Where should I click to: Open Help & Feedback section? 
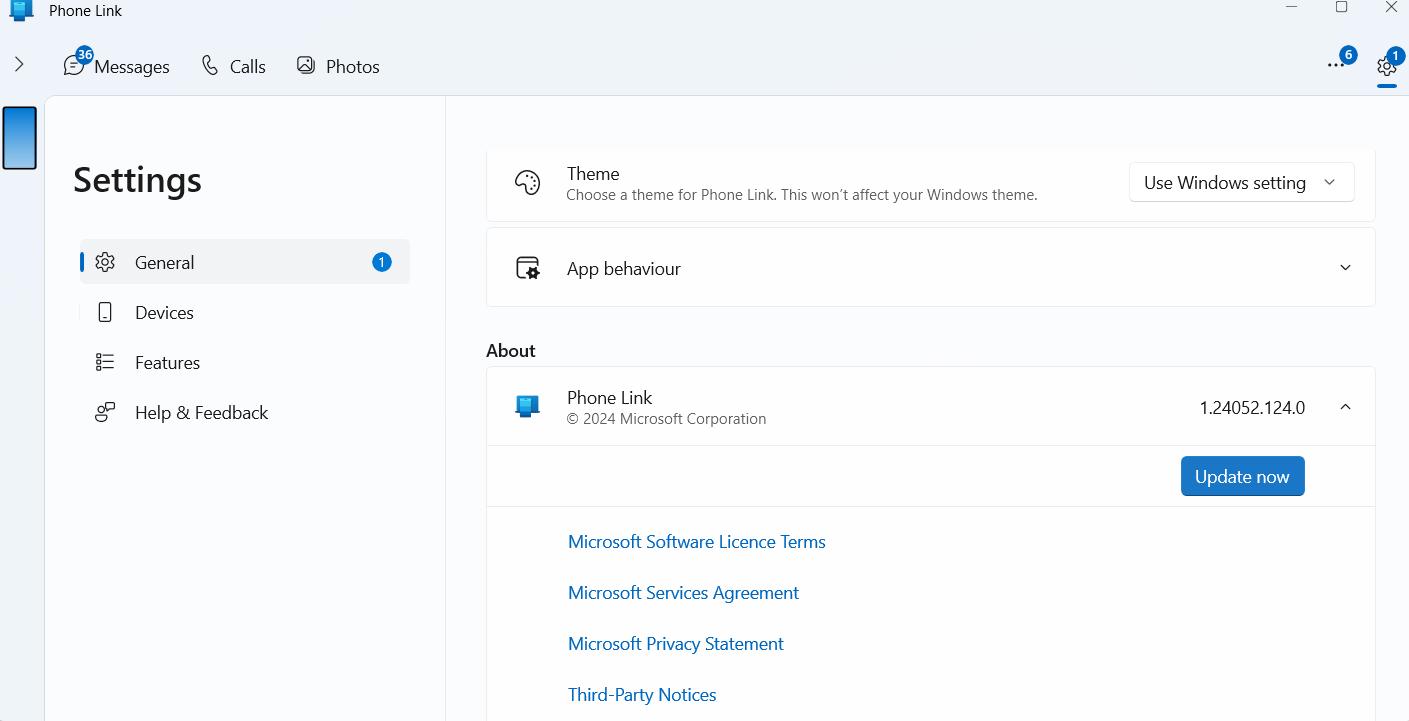click(x=201, y=413)
